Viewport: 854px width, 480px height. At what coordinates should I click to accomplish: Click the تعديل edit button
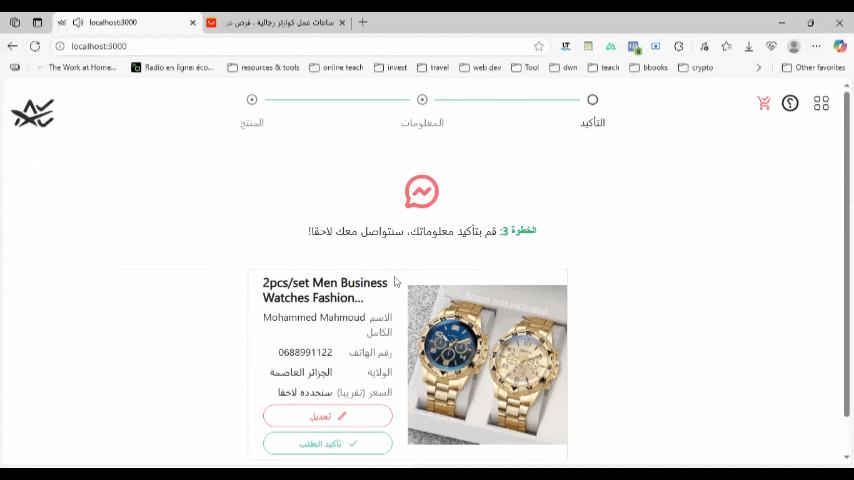coord(327,416)
